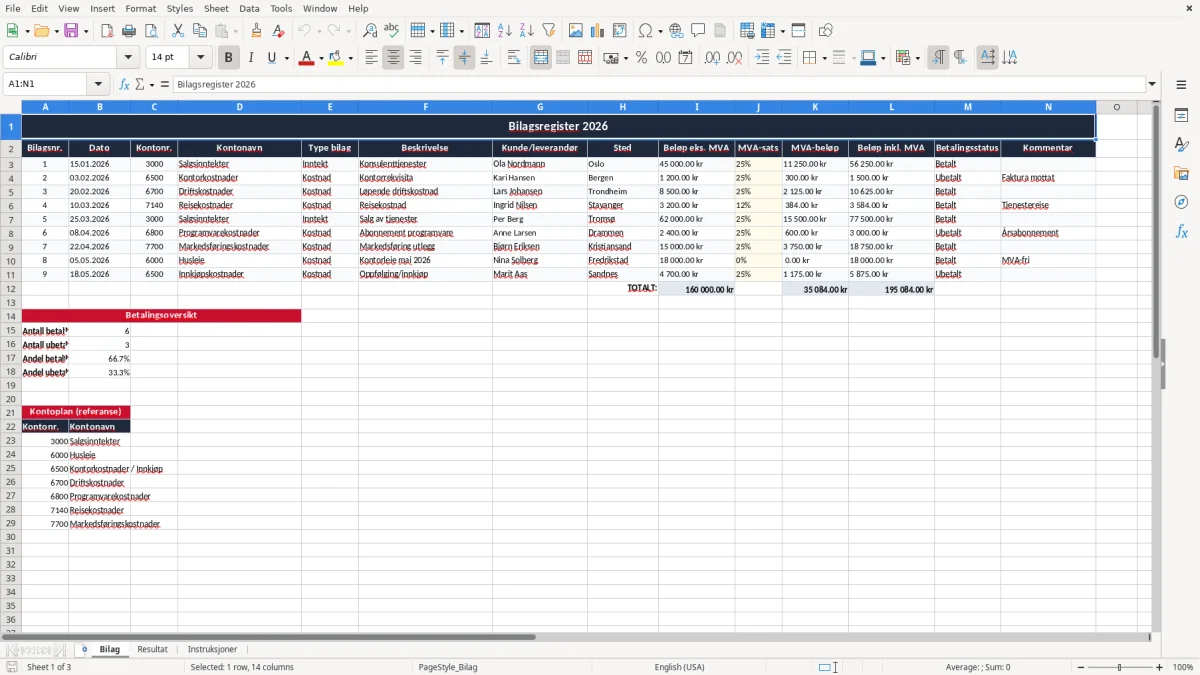Open sidebar Properties panel

pyautogui.click(x=1181, y=116)
